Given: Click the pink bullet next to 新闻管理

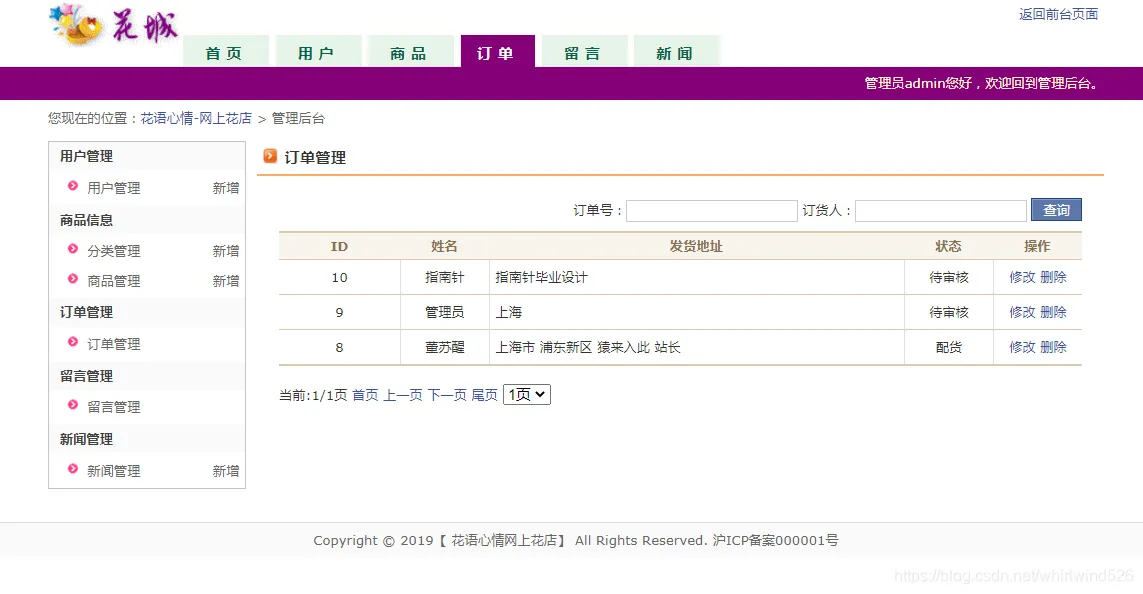Looking at the screenshot, I should 73,469.
